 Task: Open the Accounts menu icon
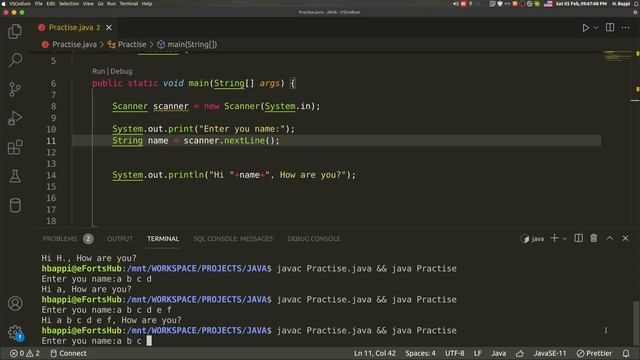pos(15,304)
